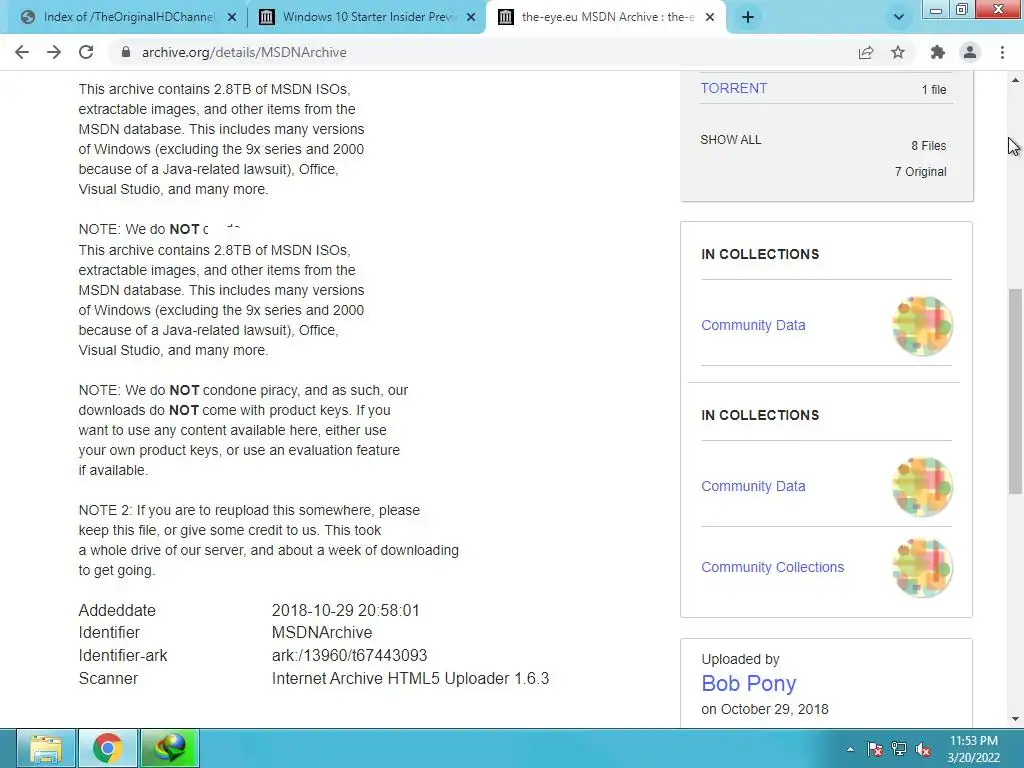
Task: Switch to Windows 10 Starter Insider tab
Action: (x=366, y=17)
